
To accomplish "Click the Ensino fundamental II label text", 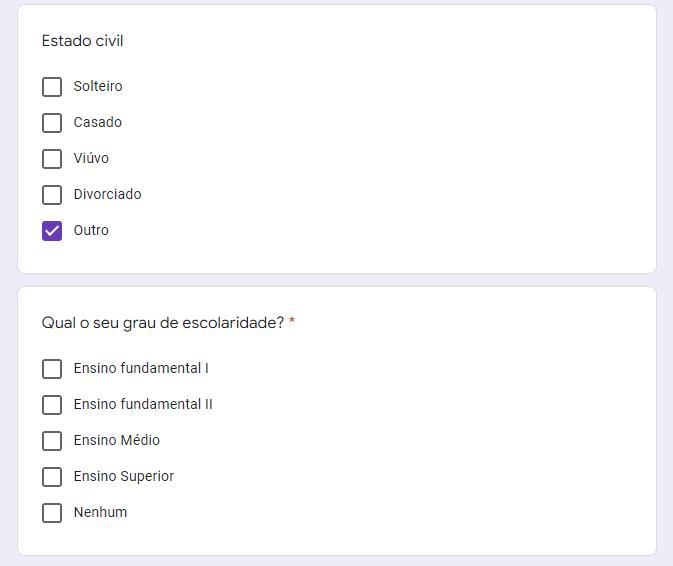I will (143, 405).
